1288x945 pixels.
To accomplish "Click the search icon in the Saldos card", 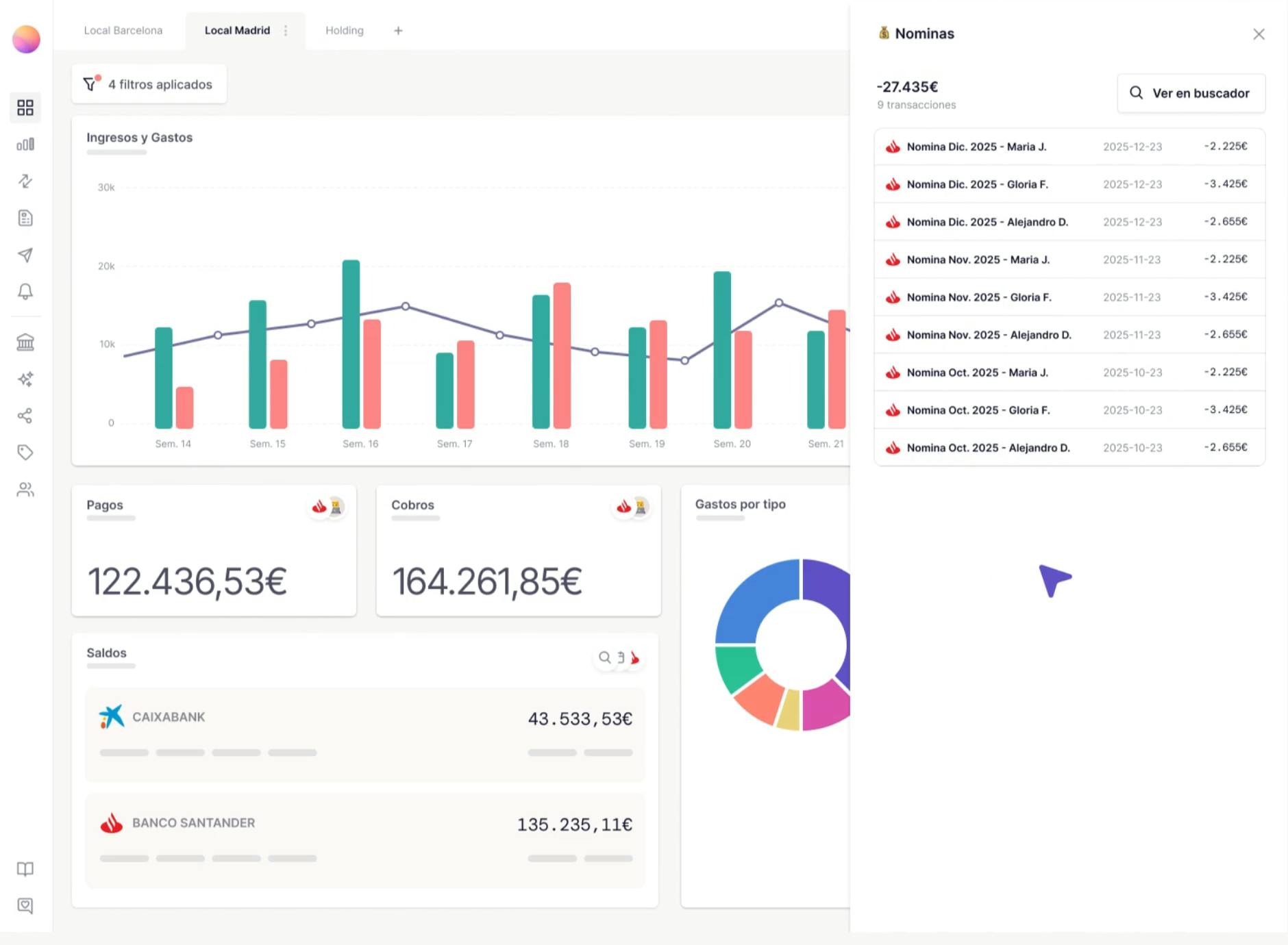I will tap(604, 657).
